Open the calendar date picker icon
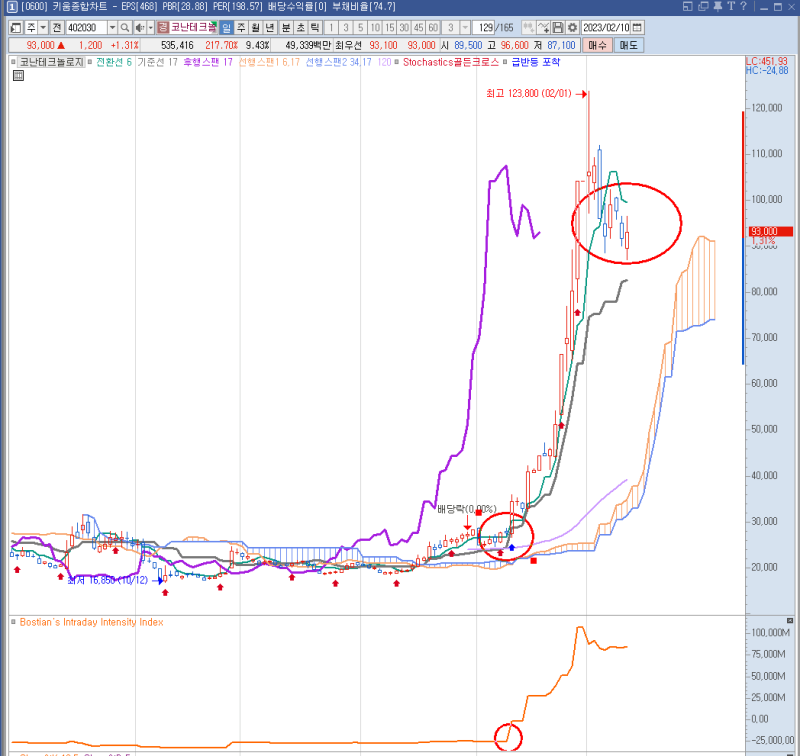This screenshot has height=756, width=800. (x=637, y=28)
